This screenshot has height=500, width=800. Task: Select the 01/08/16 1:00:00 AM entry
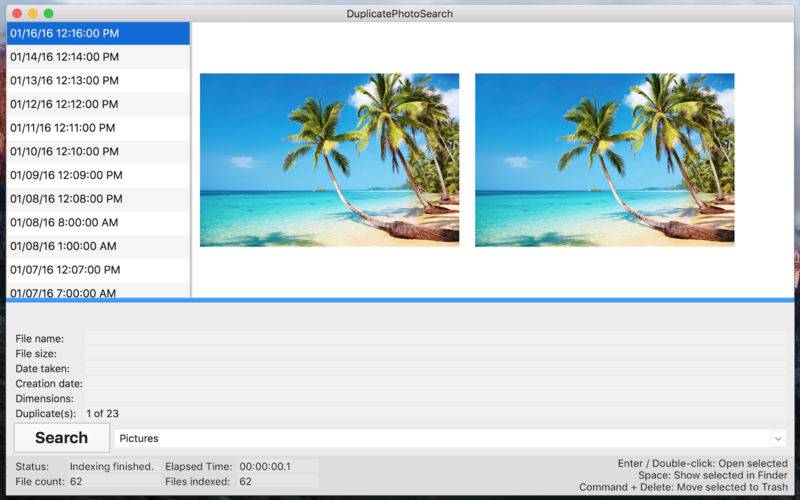pyautogui.click(x=98, y=246)
